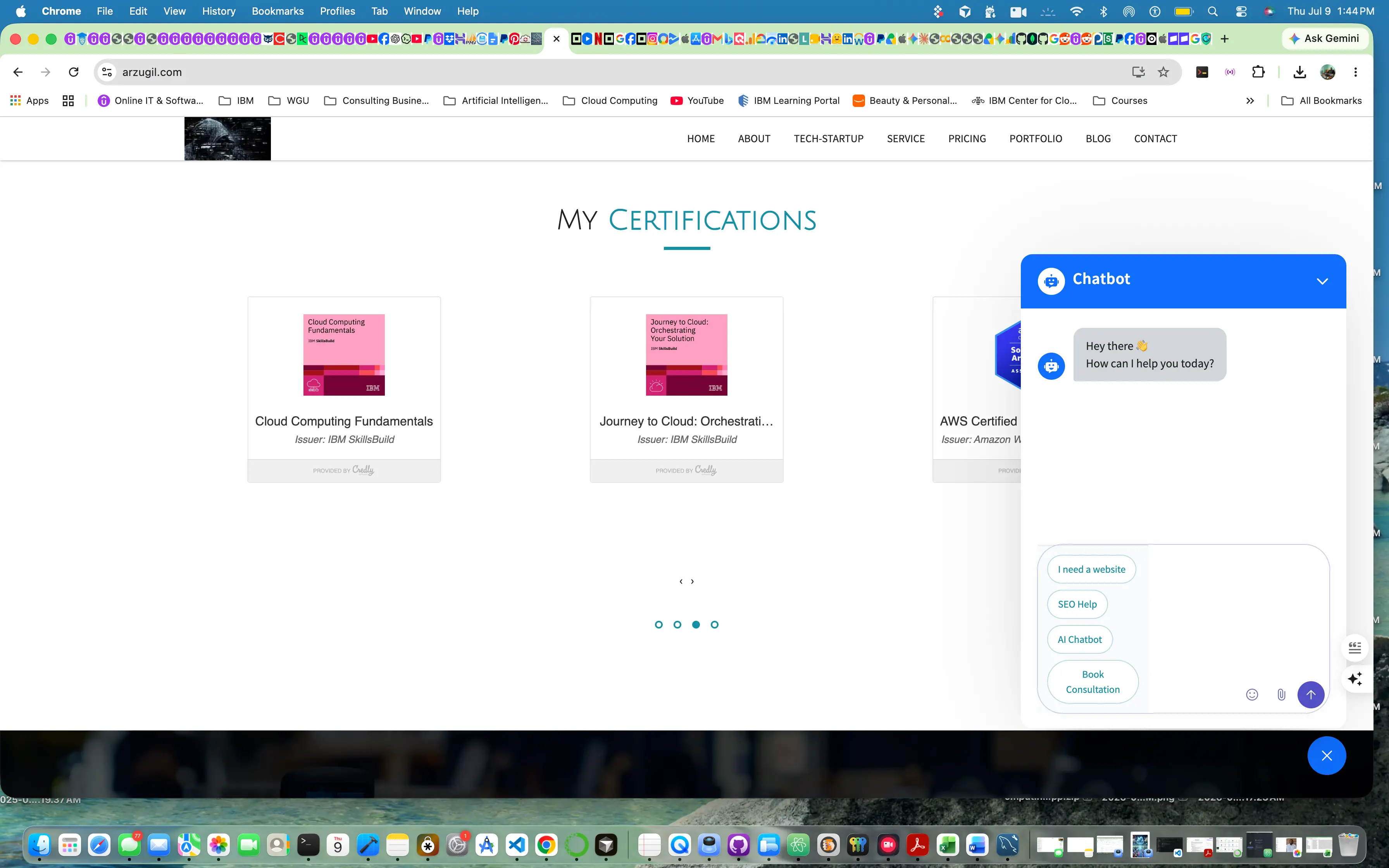Screen dimensions: 1389x868
Task: Open the PRICING navigation item
Action: coord(967,139)
